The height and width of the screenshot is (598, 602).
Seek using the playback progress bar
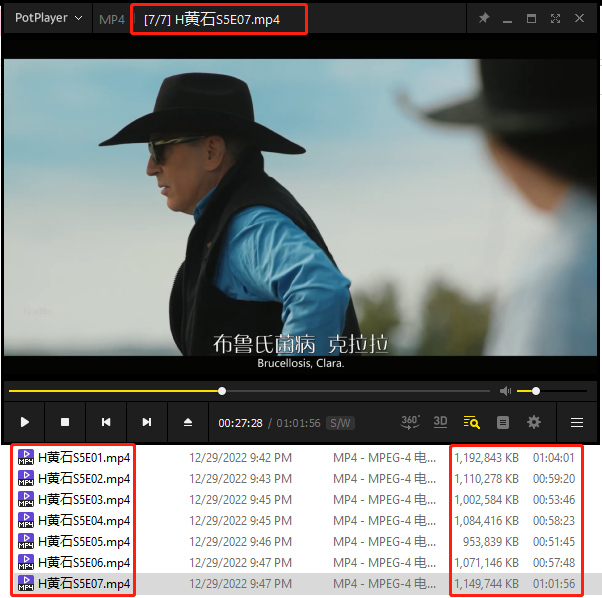(x=249, y=391)
